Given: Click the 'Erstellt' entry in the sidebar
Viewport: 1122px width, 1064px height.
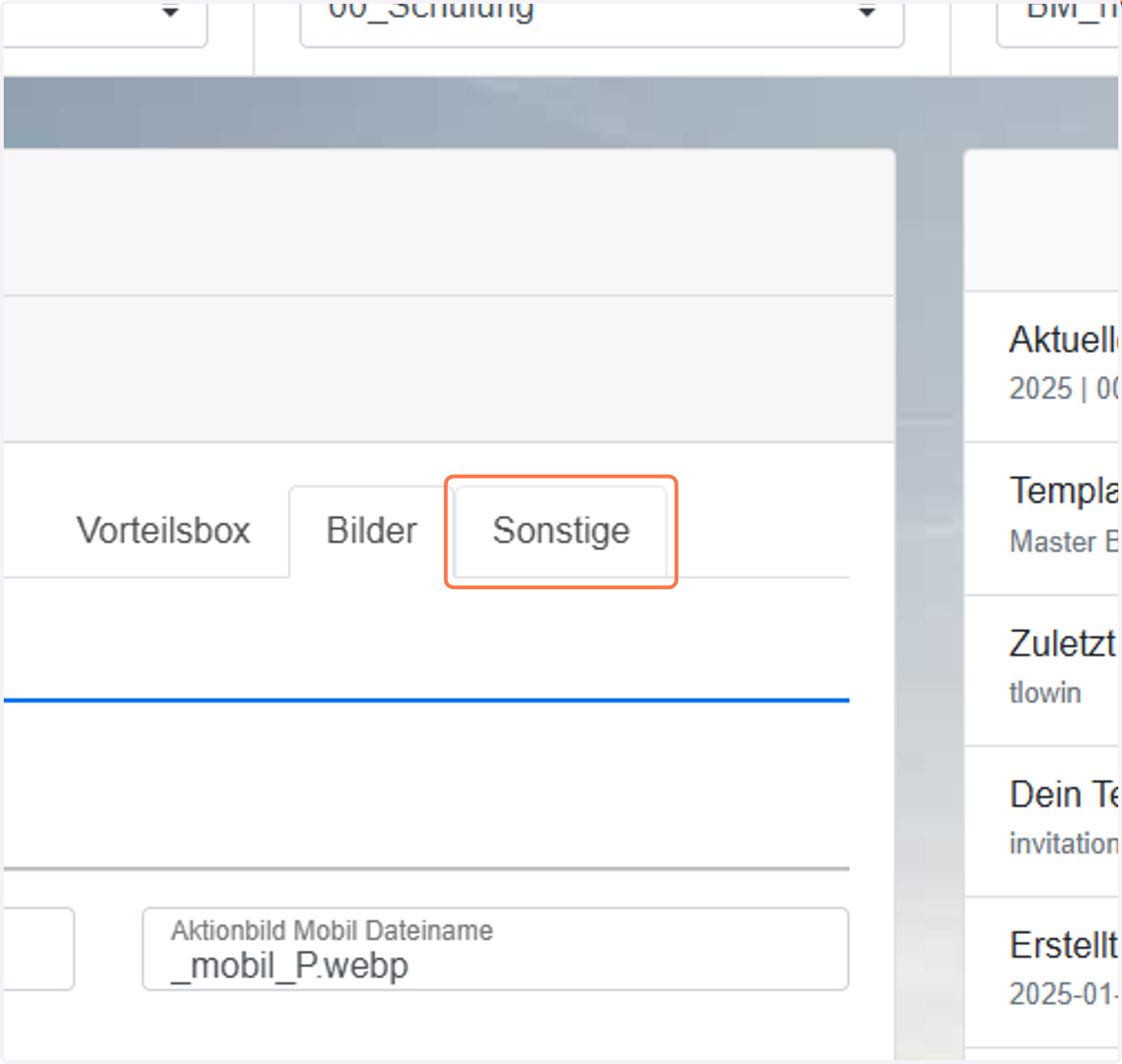Looking at the screenshot, I should coord(1063,945).
